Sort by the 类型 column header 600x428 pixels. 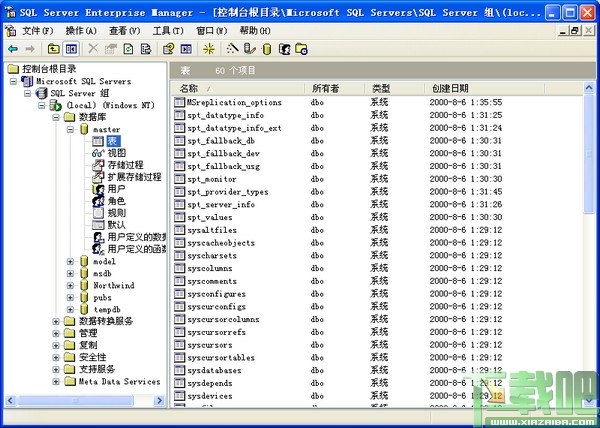coord(395,89)
